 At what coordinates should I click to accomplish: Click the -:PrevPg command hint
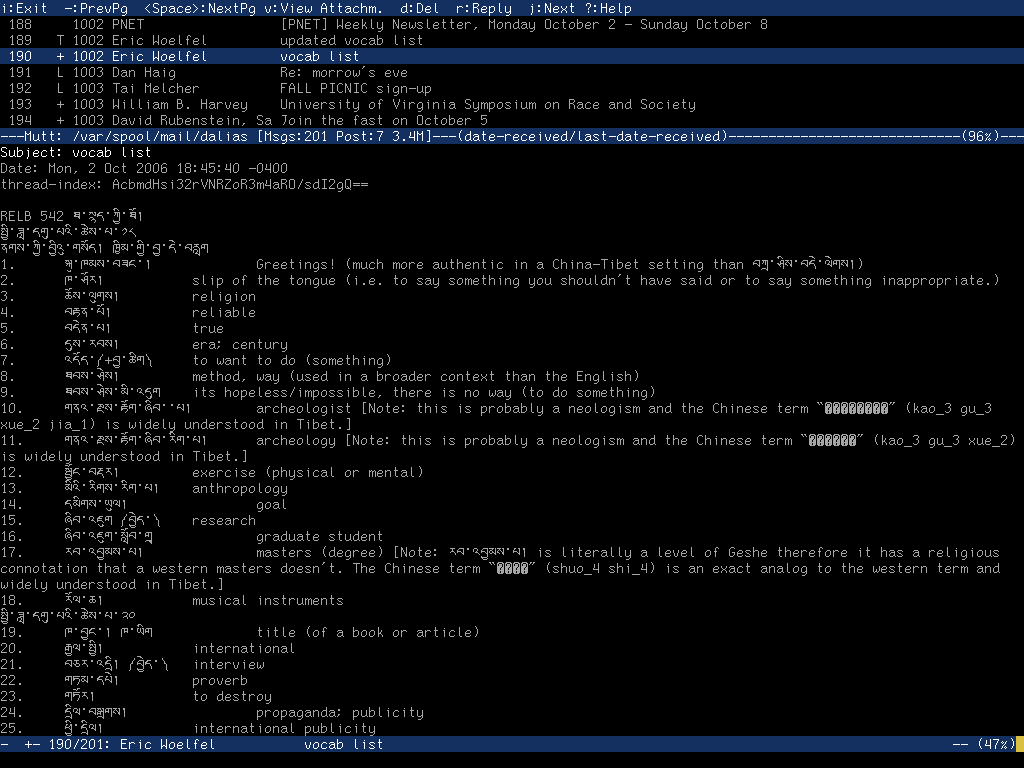point(96,8)
